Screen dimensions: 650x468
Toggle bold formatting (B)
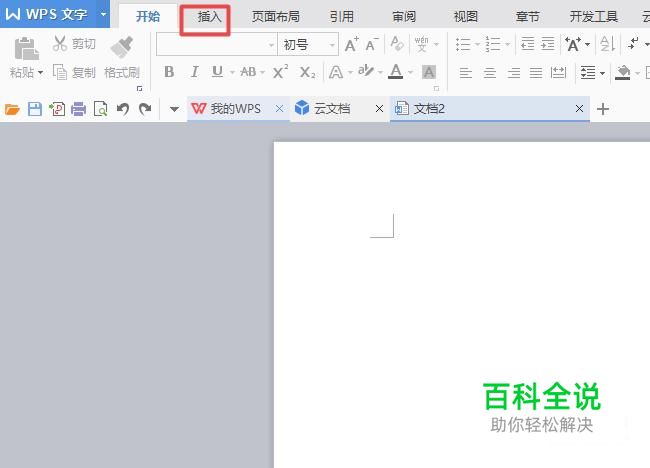click(169, 72)
